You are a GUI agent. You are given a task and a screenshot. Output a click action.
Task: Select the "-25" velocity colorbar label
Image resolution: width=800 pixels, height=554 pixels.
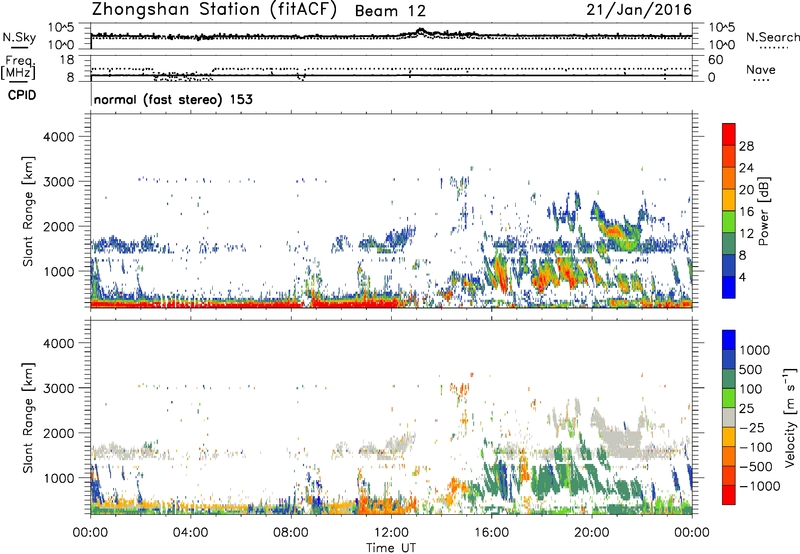click(752, 427)
